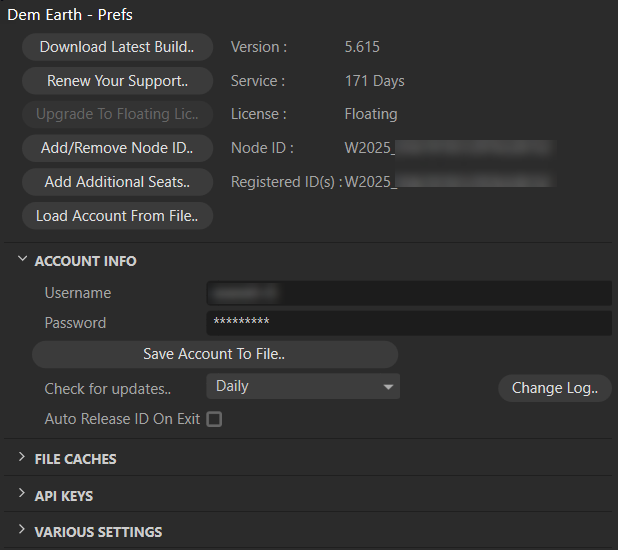Image resolution: width=618 pixels, height=550 pixels.
Task: Open the Check for updates dropdown
Action: (303, 386)
